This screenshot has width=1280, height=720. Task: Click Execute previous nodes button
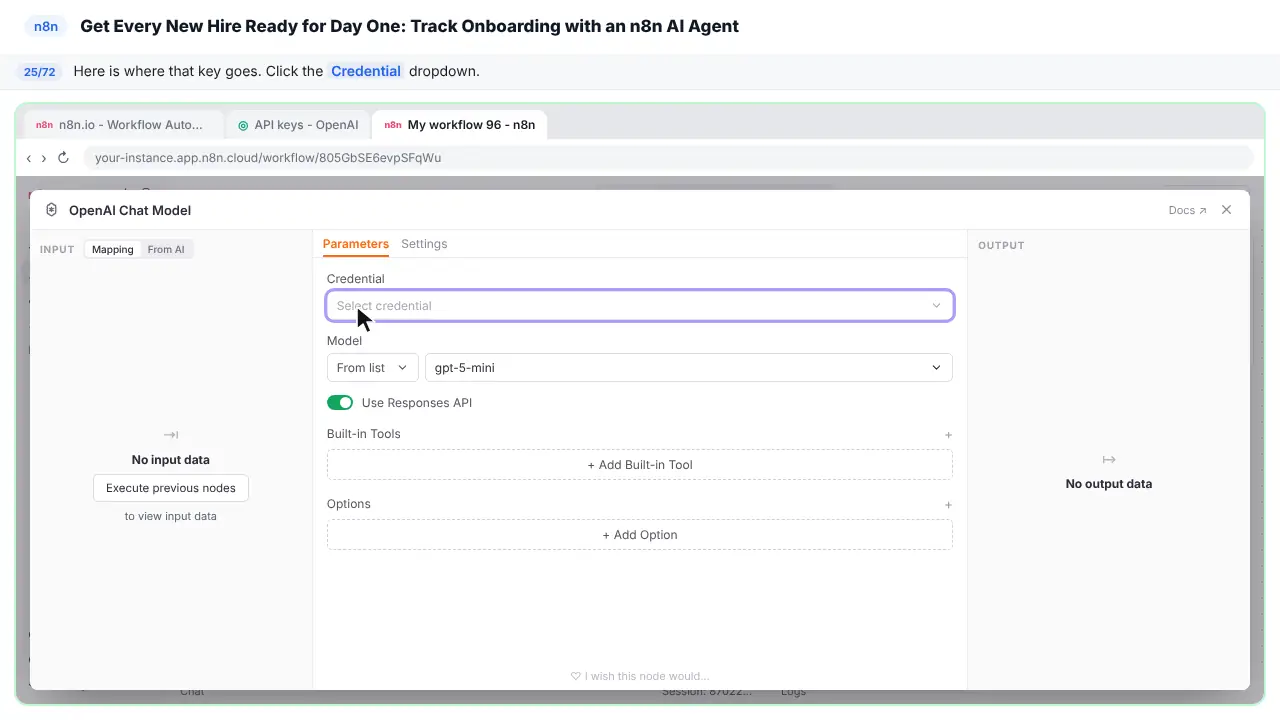[x=171, y=488]
